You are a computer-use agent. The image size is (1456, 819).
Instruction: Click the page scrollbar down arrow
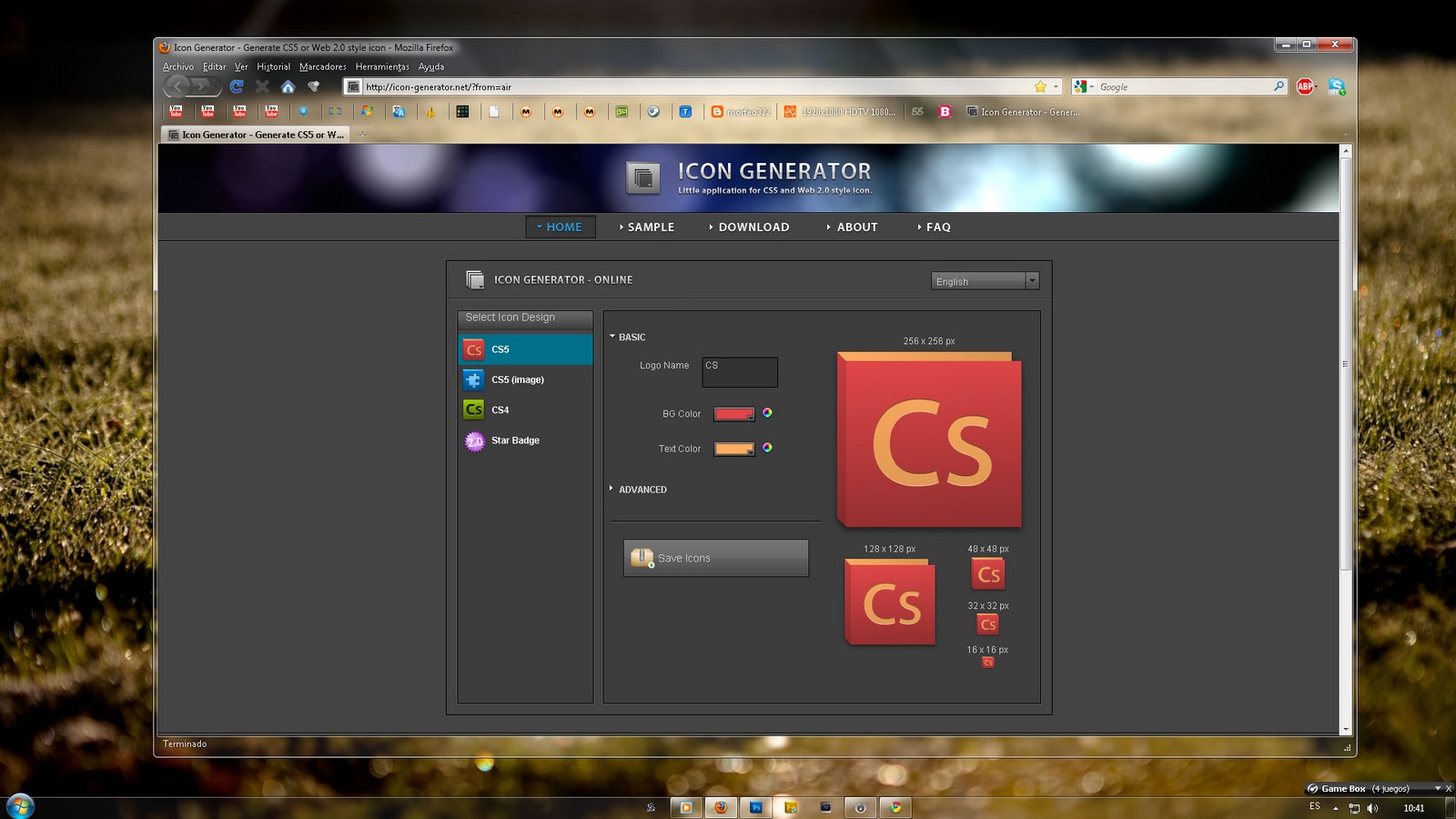click(1345, 729)
